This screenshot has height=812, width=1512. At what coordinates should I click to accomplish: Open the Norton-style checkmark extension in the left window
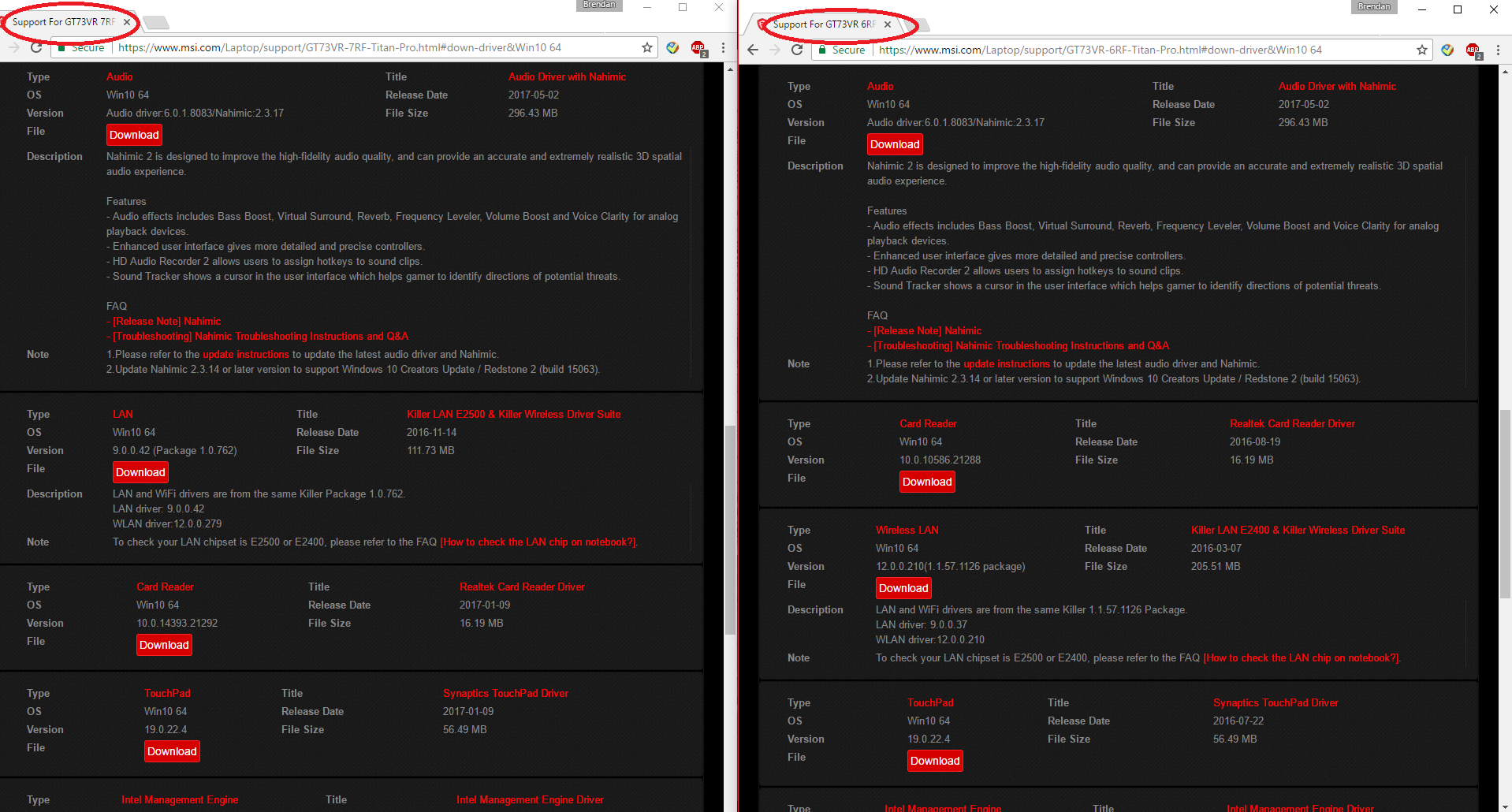[672, 47]
